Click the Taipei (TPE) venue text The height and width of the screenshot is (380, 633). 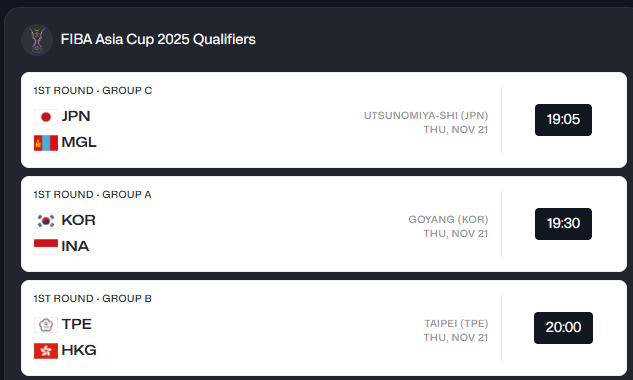456,323
